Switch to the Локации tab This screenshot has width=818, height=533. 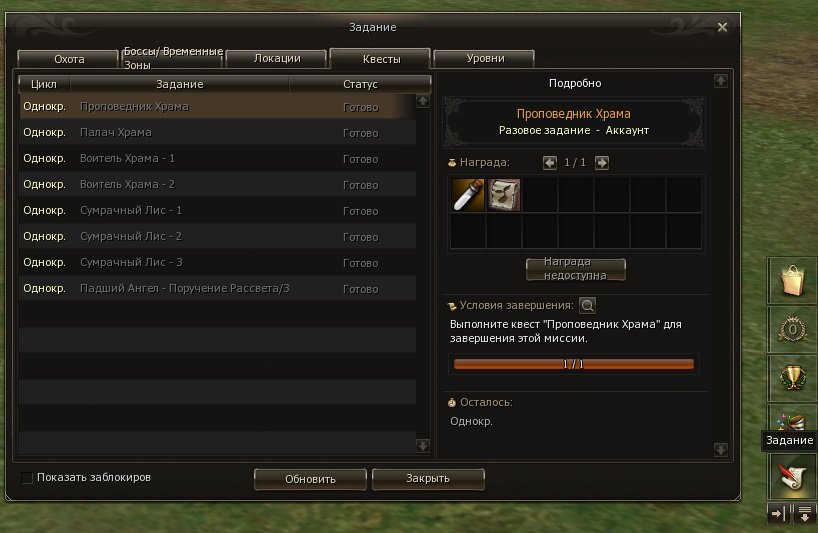(x=277, y=58)
